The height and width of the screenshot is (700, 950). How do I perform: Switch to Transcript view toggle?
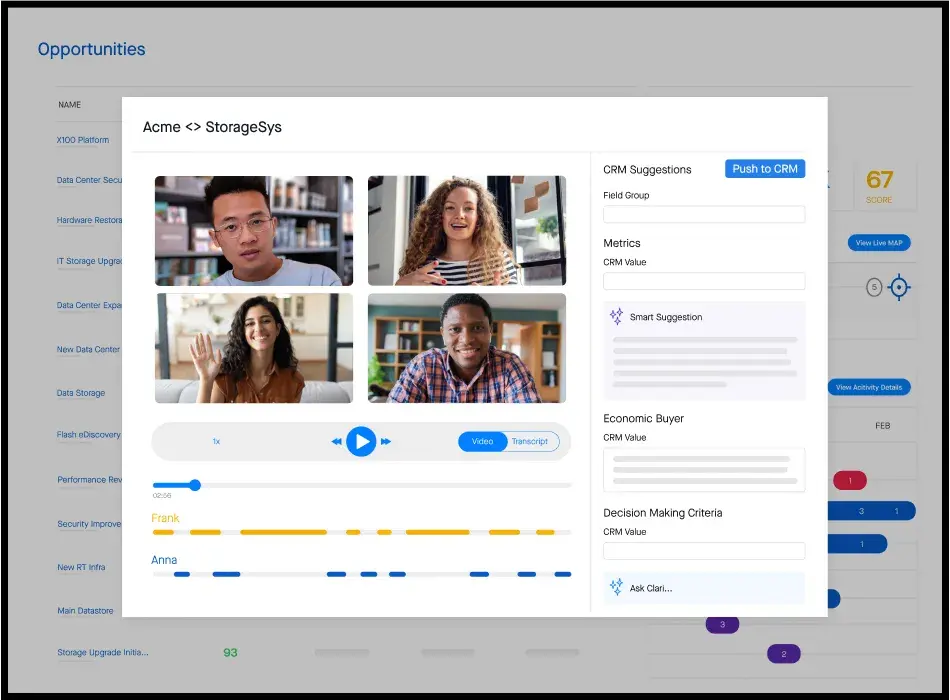point(531,441)
